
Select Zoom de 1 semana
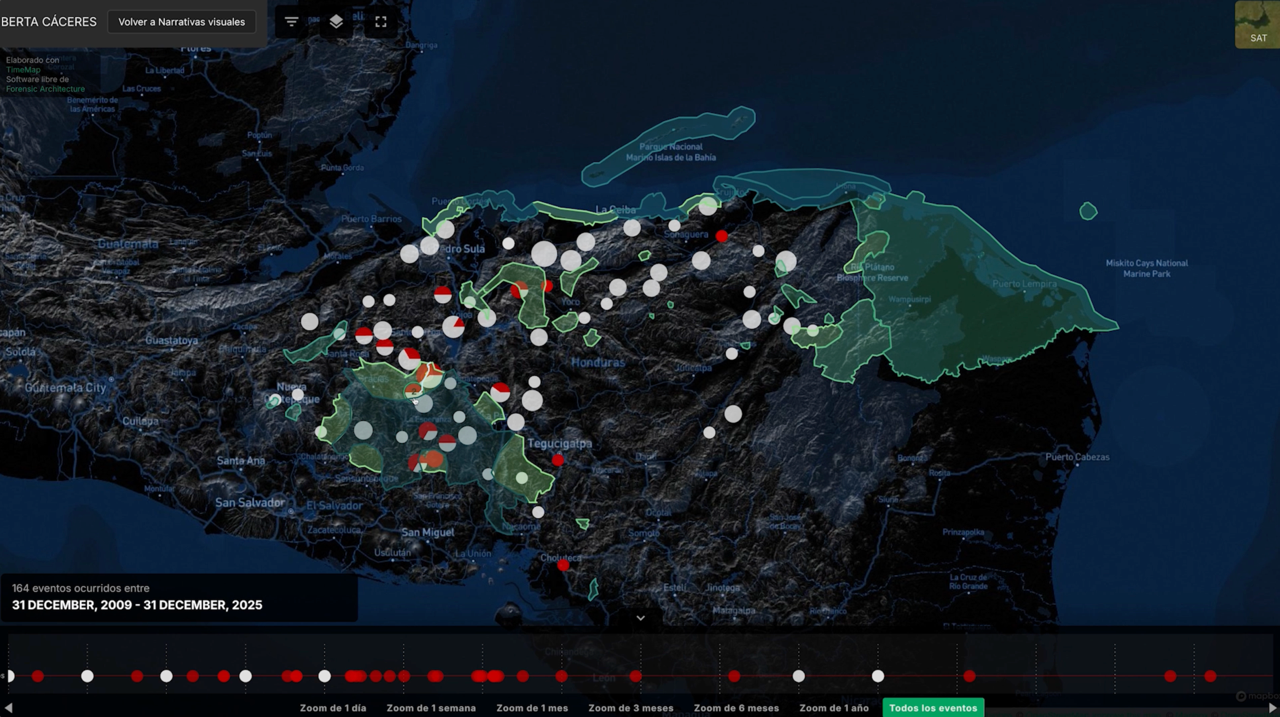click(x=431, y=708)
